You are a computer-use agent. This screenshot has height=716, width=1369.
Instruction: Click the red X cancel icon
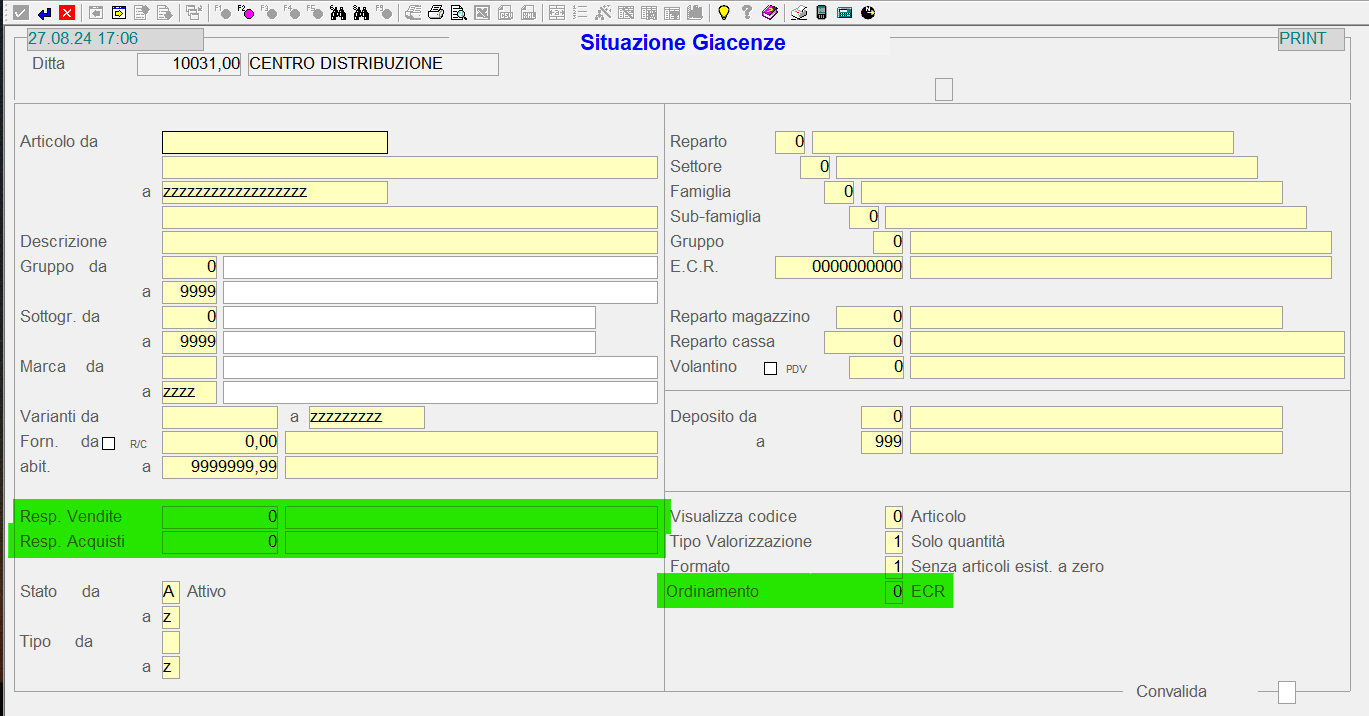click(x=67, y=13)
